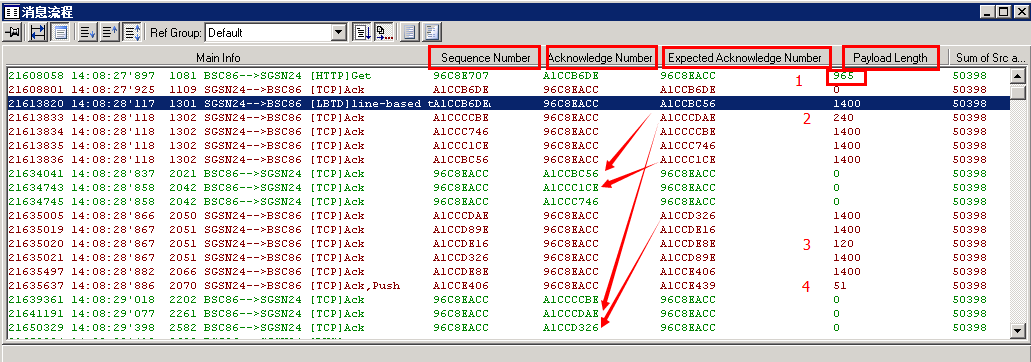Open the Ref Group dropdown
The height and width of the screenshot is (362, 1031).
(339, 32)
